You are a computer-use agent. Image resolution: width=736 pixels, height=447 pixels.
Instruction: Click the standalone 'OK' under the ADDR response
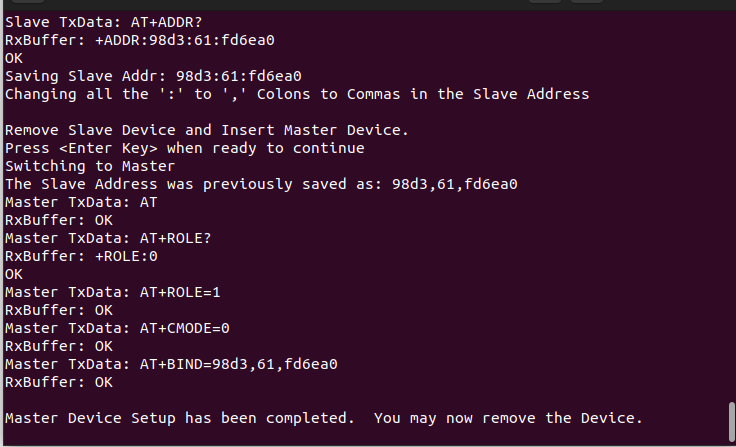click(x=14, y=58)
